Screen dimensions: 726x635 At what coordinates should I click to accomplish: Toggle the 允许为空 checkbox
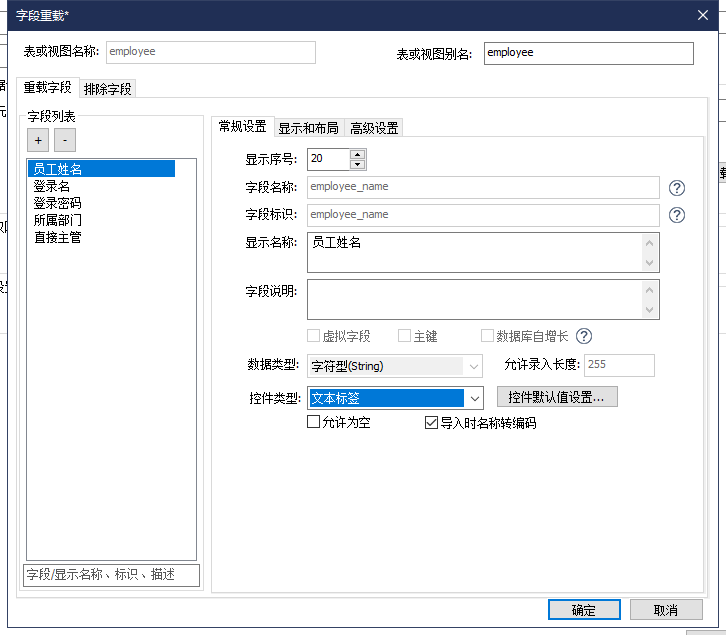(x=314, y=423)
